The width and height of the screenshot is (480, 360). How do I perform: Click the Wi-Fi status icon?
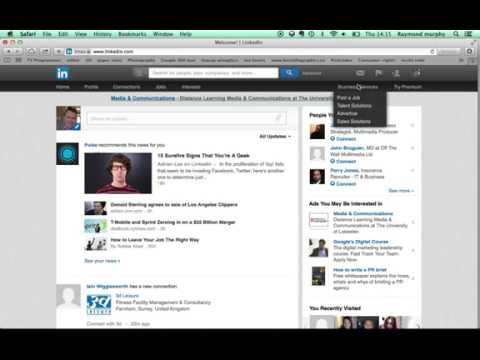coord(333,34)
